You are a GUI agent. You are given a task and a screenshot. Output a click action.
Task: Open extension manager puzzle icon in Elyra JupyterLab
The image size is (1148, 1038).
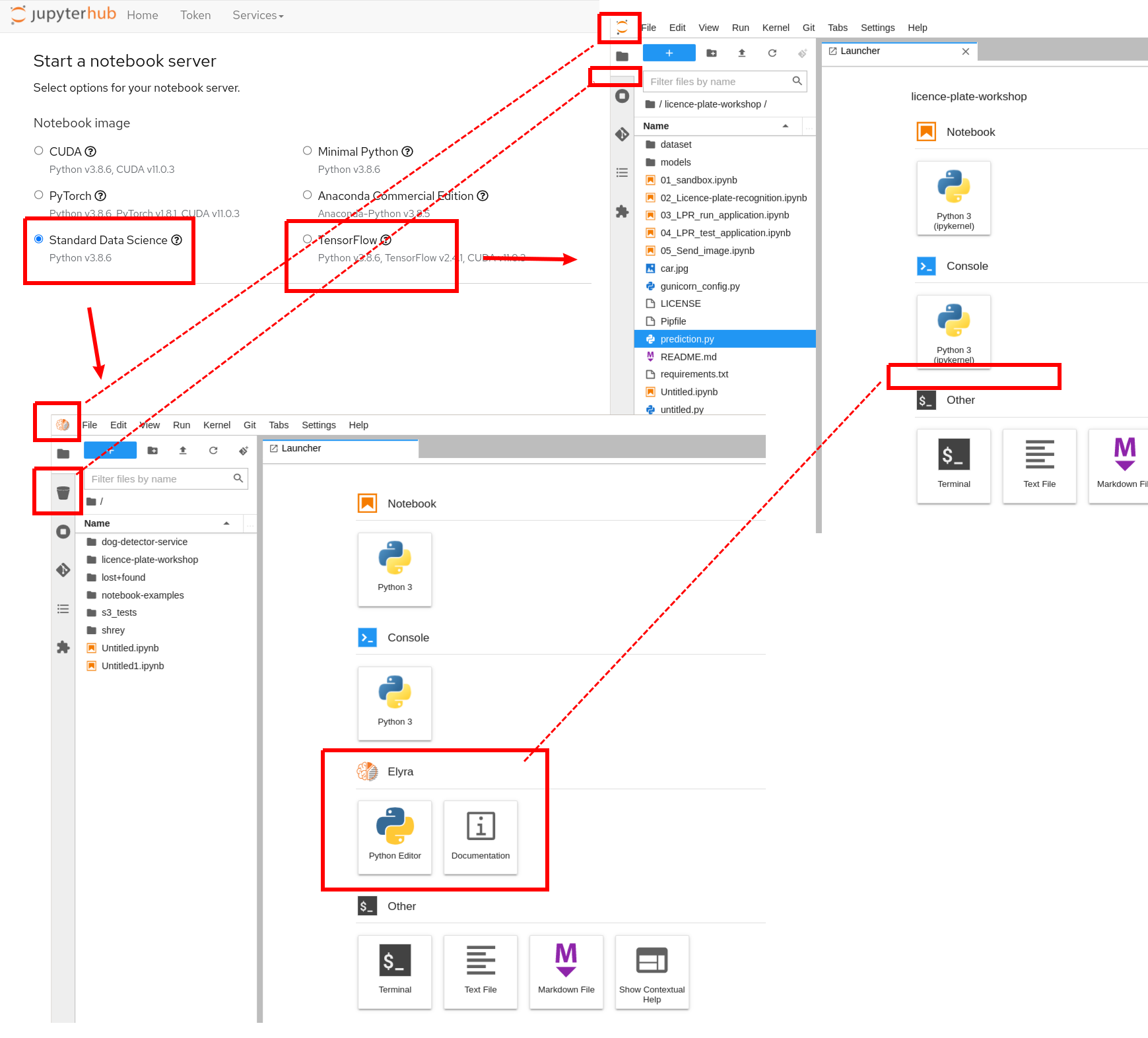click(x=63, y=647)
